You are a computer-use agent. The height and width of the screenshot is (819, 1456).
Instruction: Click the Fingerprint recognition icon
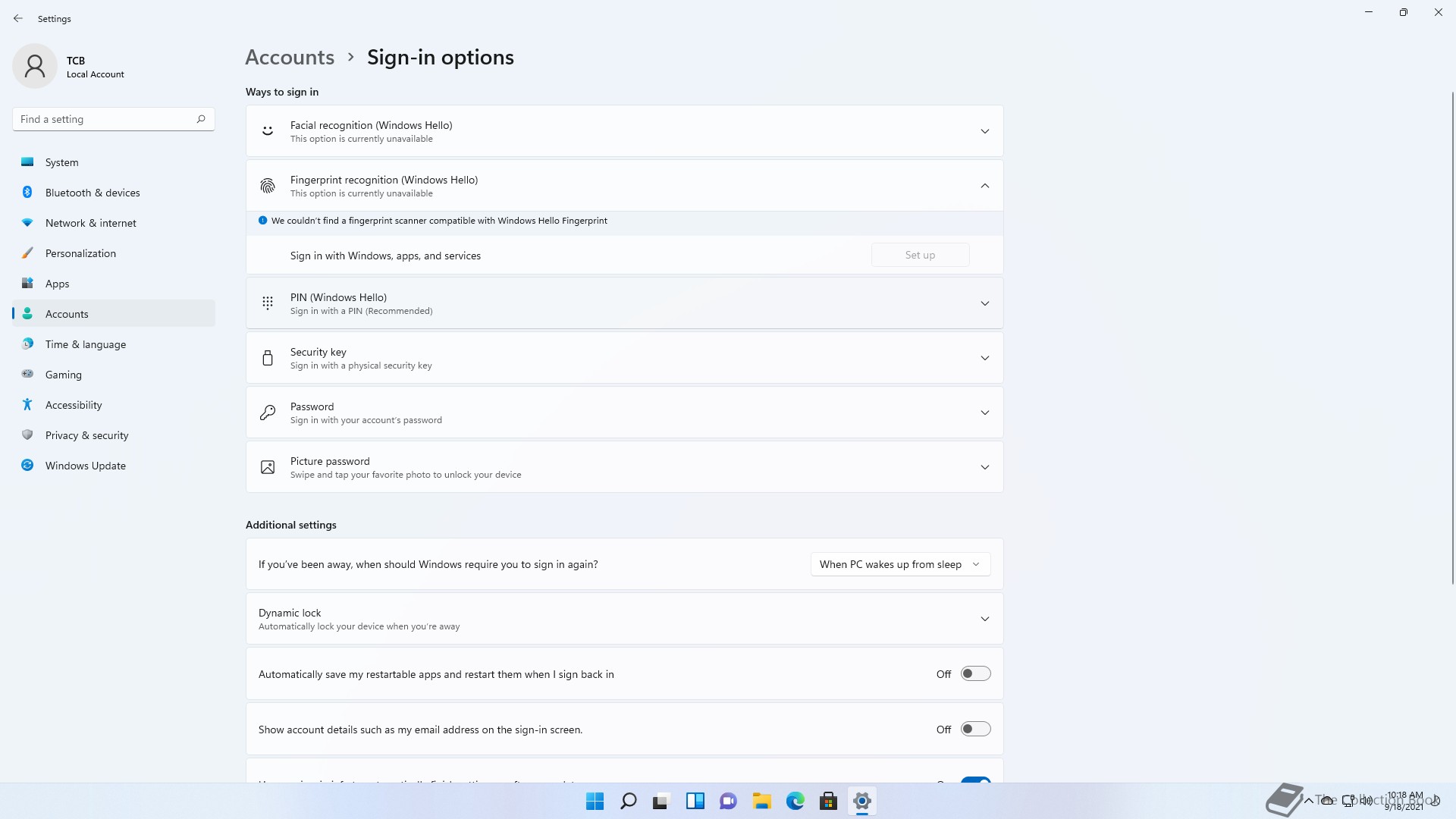click(268, 186)
